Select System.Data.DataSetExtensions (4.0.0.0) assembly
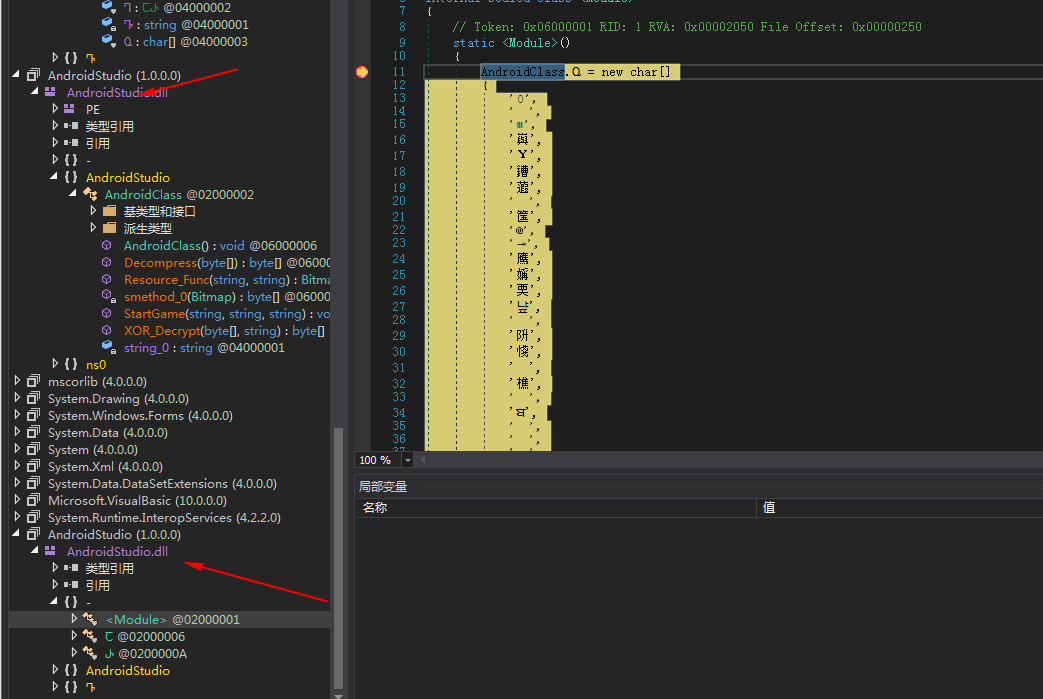 pyautogui.click(x=162, y=484)
